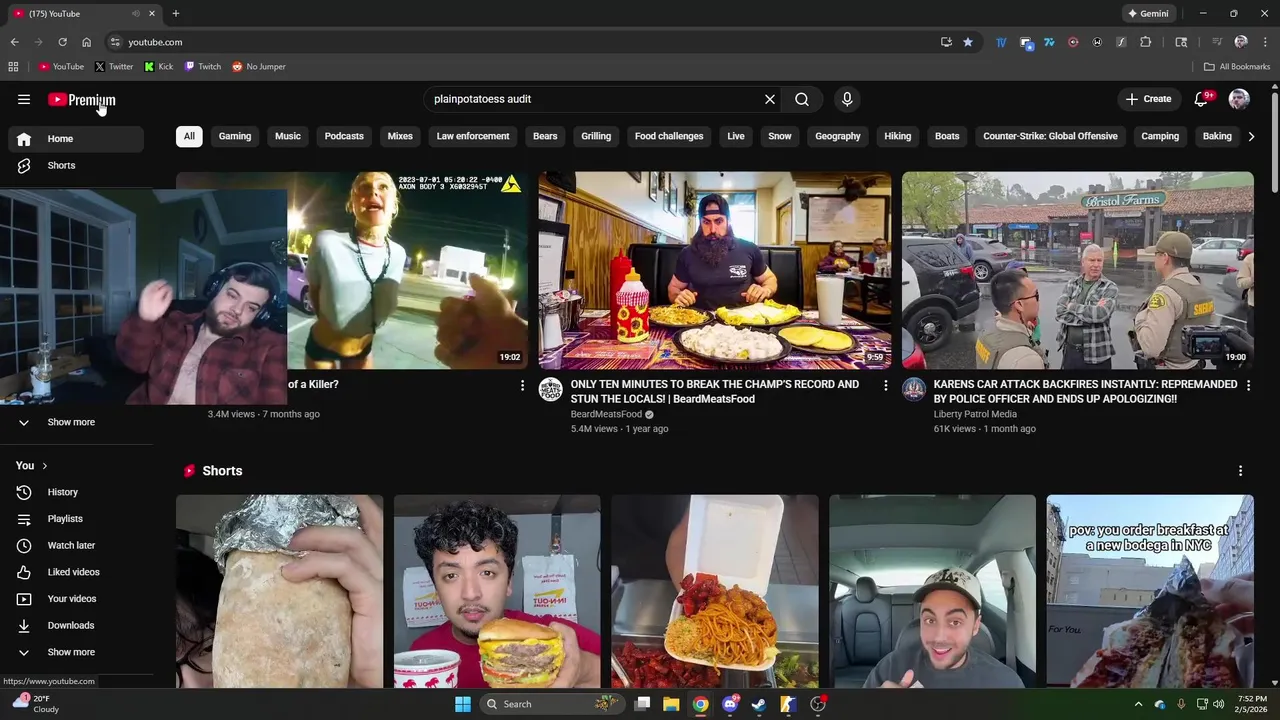Open the Twitch bookmark

(203, 67)
